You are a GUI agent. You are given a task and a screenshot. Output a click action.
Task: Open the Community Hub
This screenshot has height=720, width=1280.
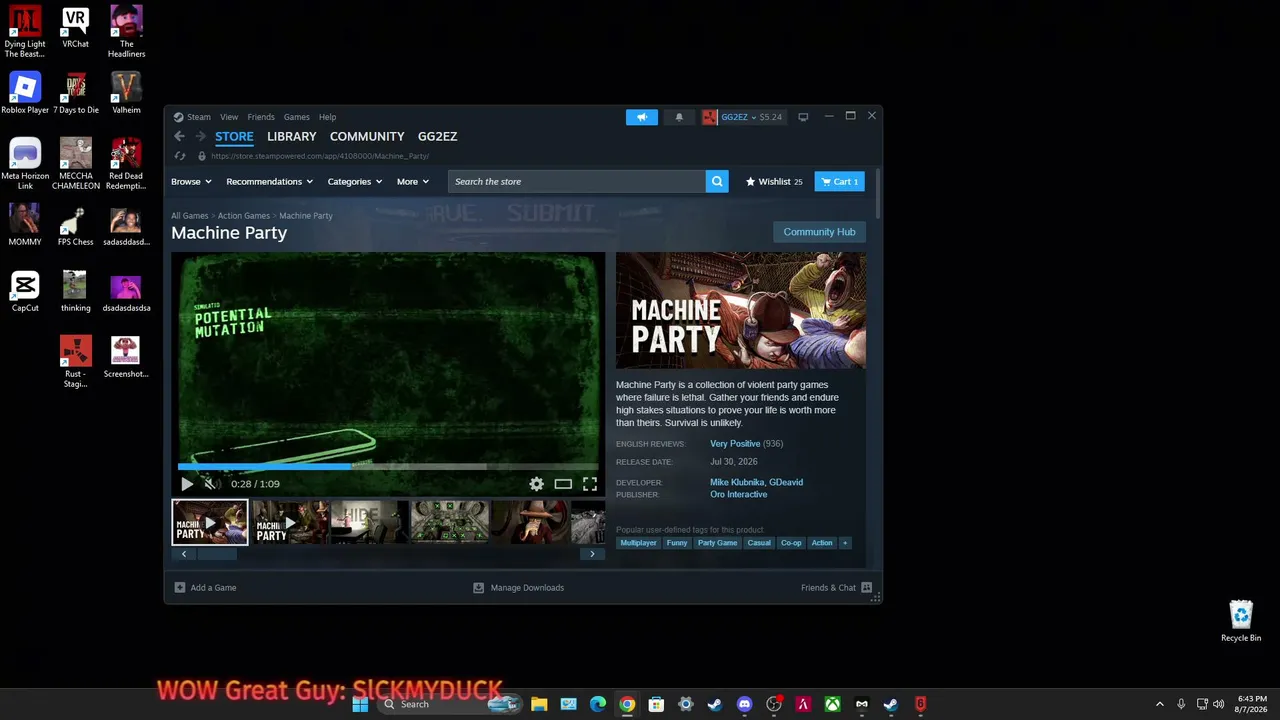click(819, 232)
